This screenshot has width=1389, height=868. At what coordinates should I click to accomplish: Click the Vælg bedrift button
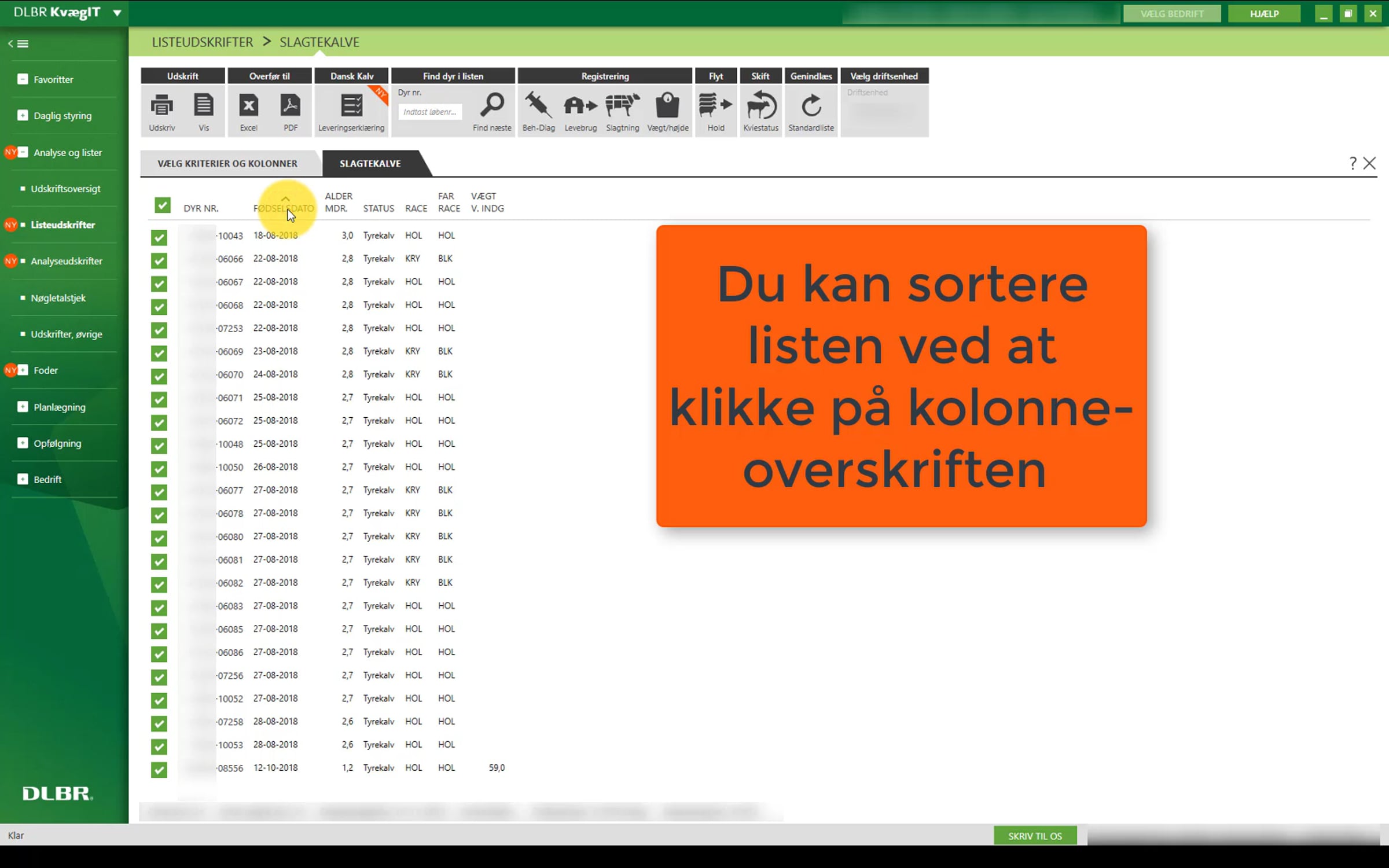pos(1172,13)
